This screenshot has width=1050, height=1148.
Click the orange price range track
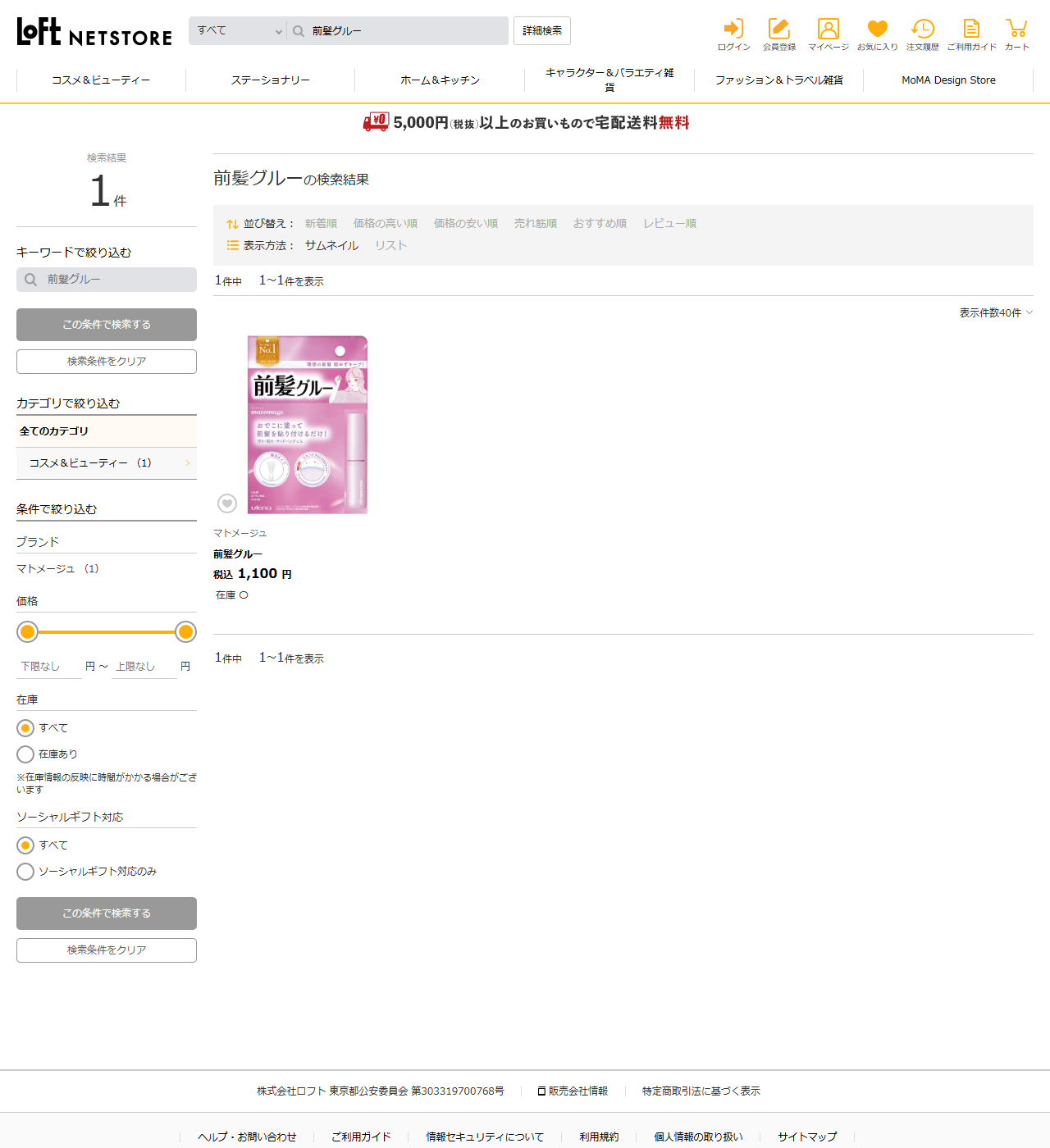(x=107, y=632)
